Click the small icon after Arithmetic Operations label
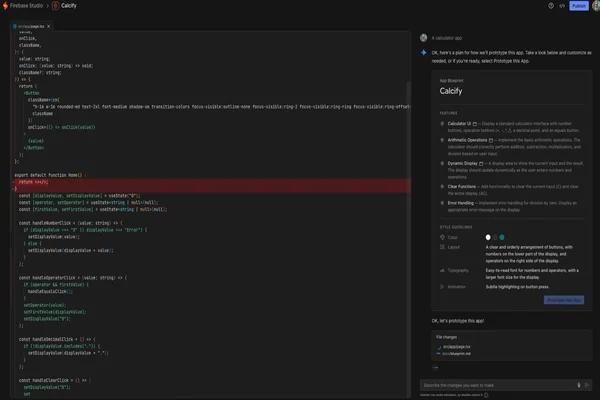Viewport: 600px width, 400px height. 491,140
